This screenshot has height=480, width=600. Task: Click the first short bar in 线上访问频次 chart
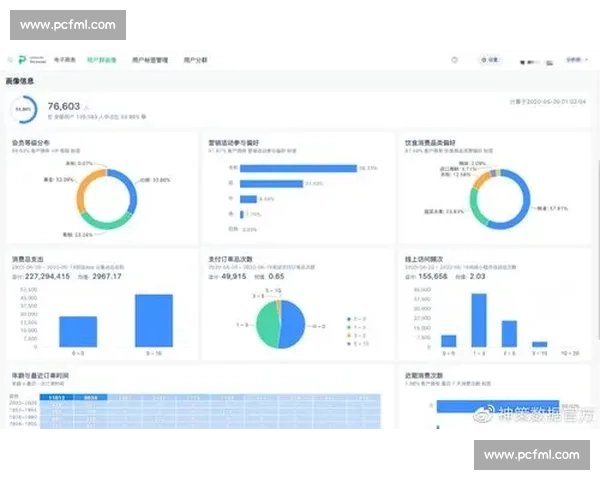[449, 341]
